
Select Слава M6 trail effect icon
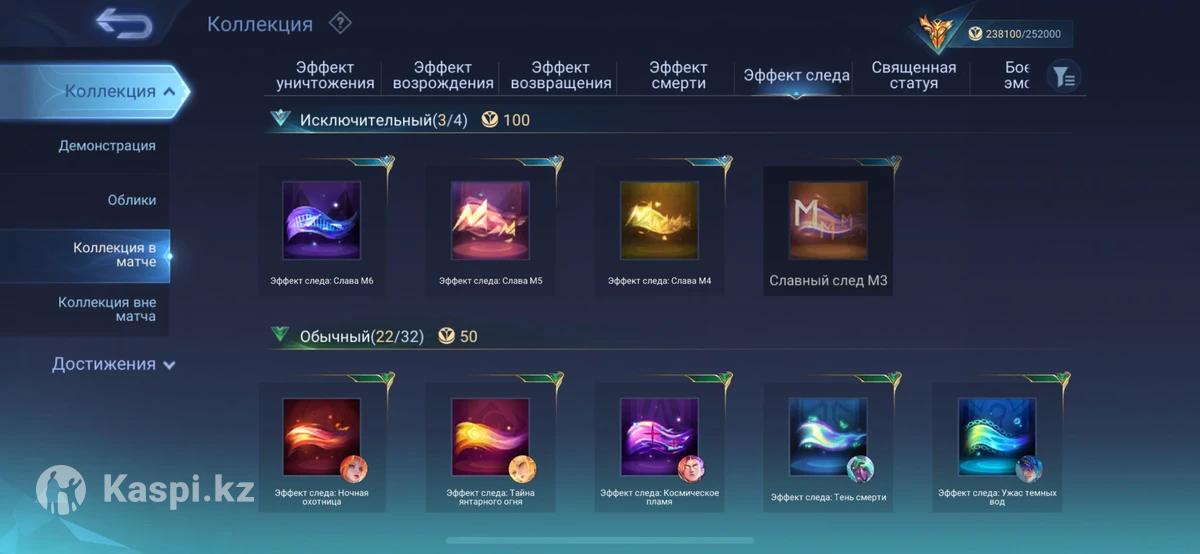[x=322, y=221]
